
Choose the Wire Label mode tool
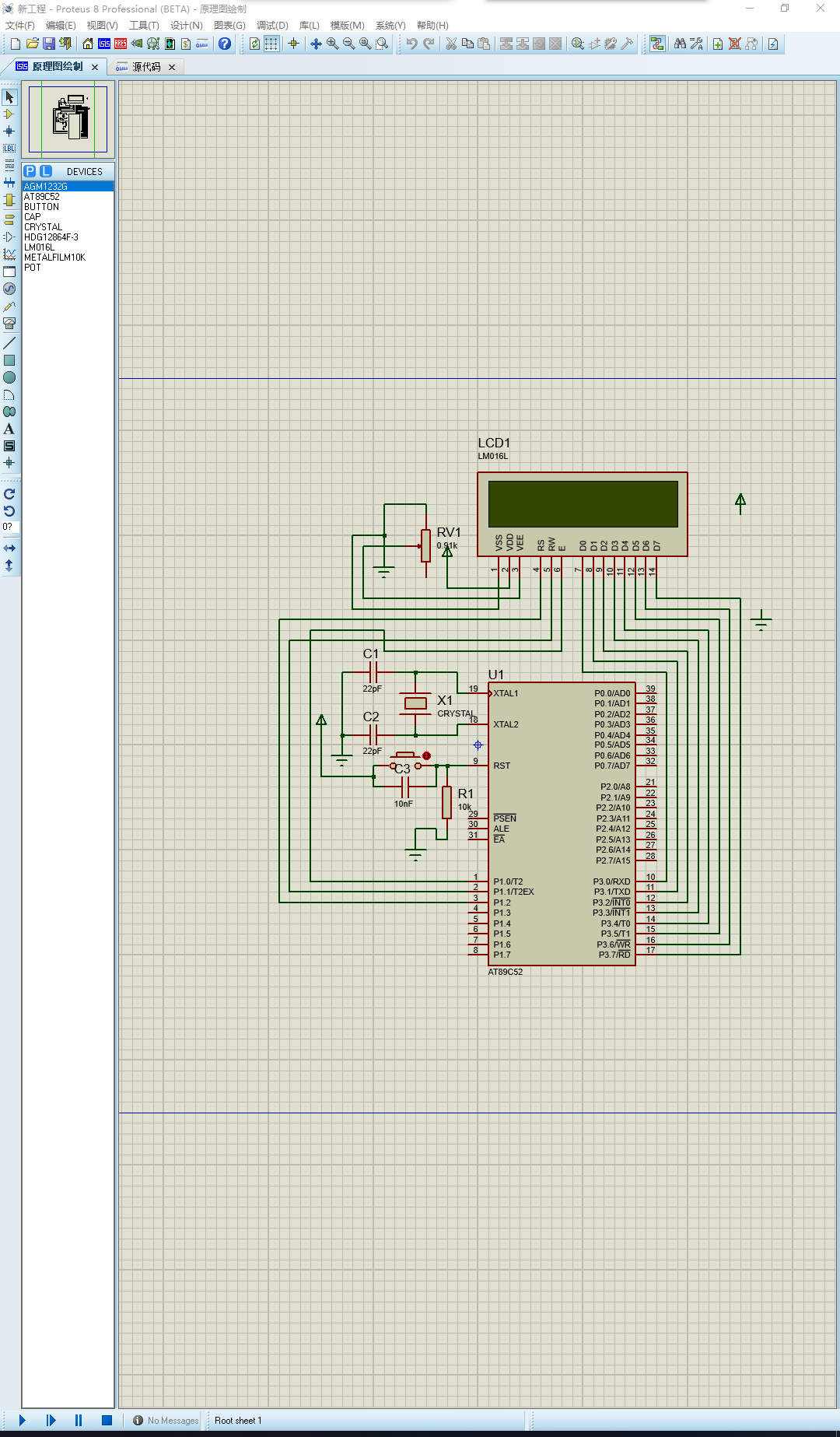tap(9, 148)
